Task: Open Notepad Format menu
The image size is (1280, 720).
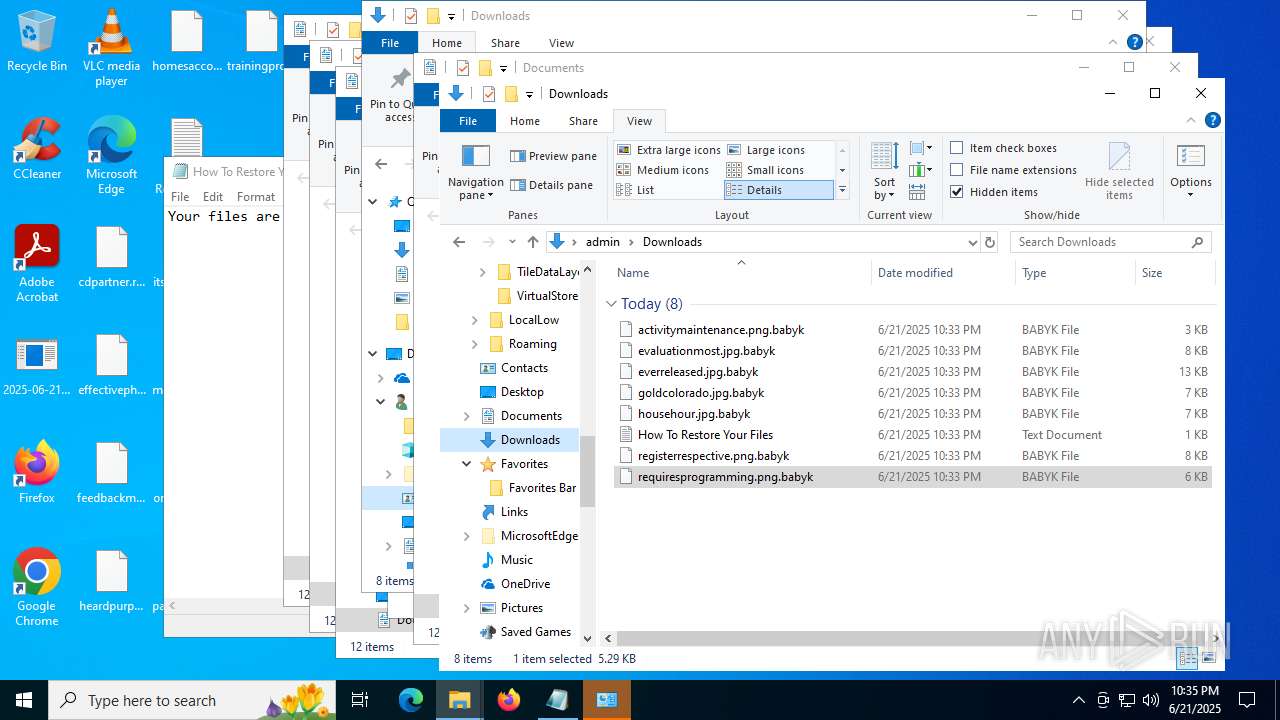Action: 256,197
